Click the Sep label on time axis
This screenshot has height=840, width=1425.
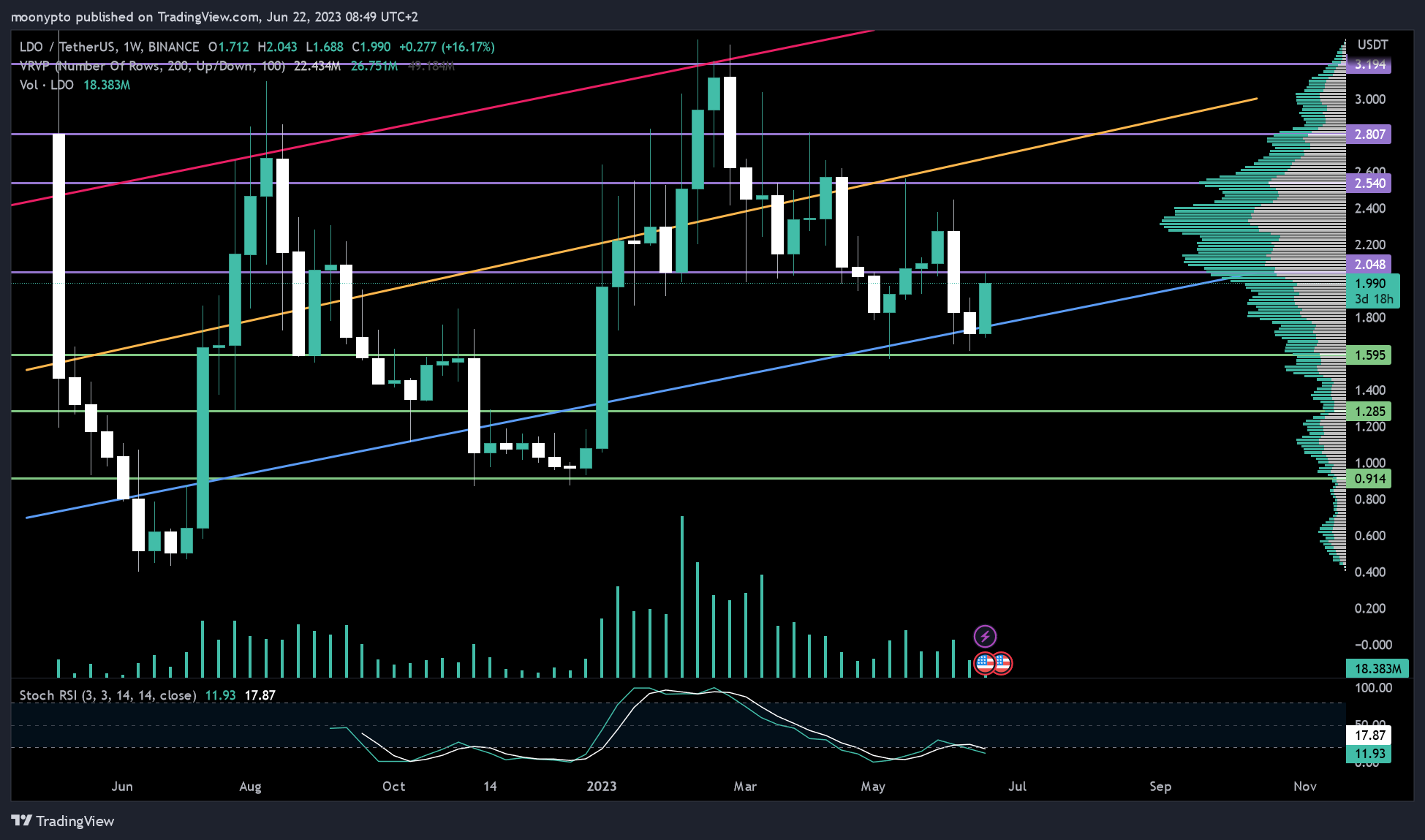[1160, 787]
